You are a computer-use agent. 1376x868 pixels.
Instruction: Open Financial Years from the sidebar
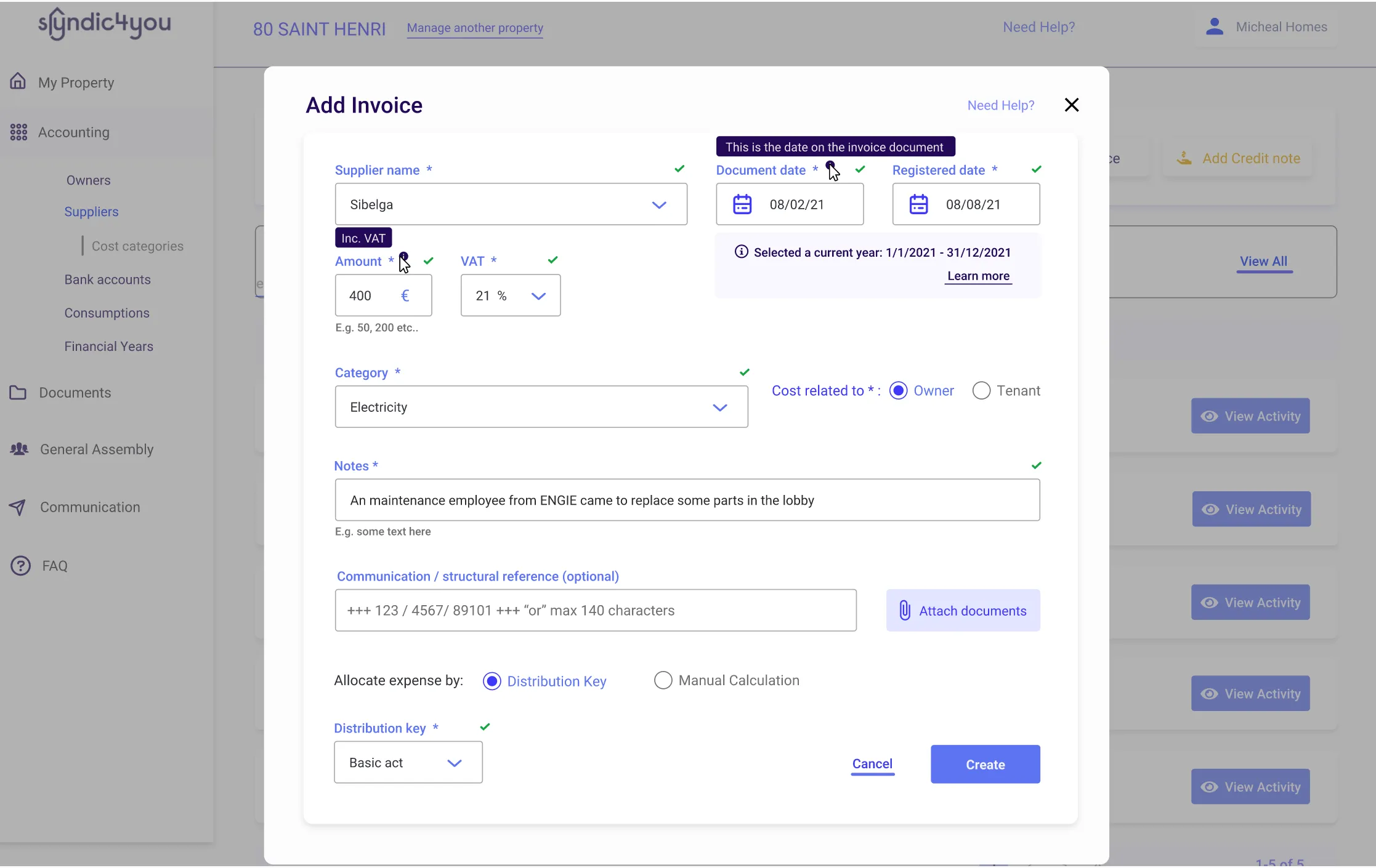point(108,346)
